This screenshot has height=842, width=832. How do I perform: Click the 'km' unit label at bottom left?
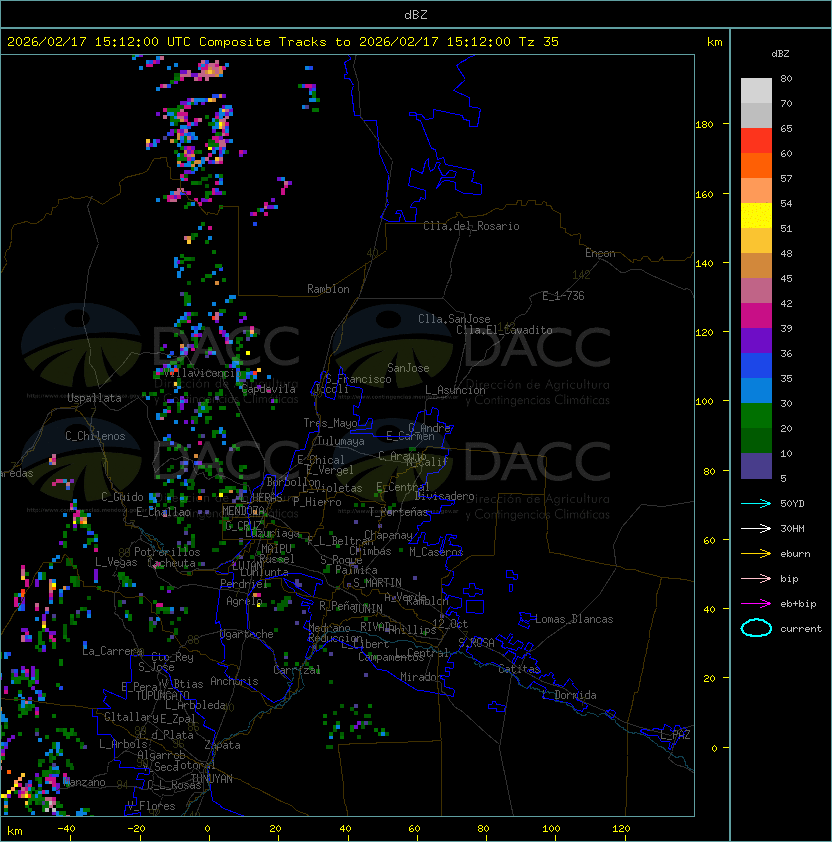15,831
